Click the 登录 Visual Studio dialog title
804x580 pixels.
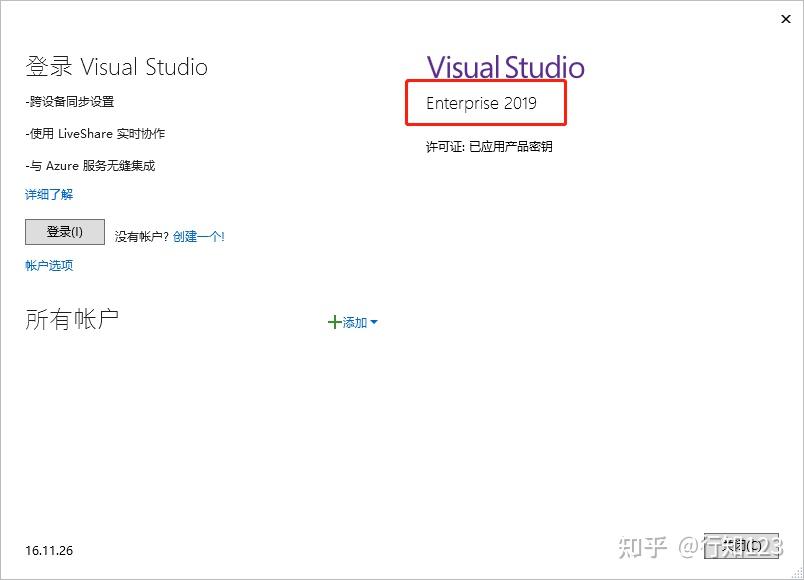point(116,66)
